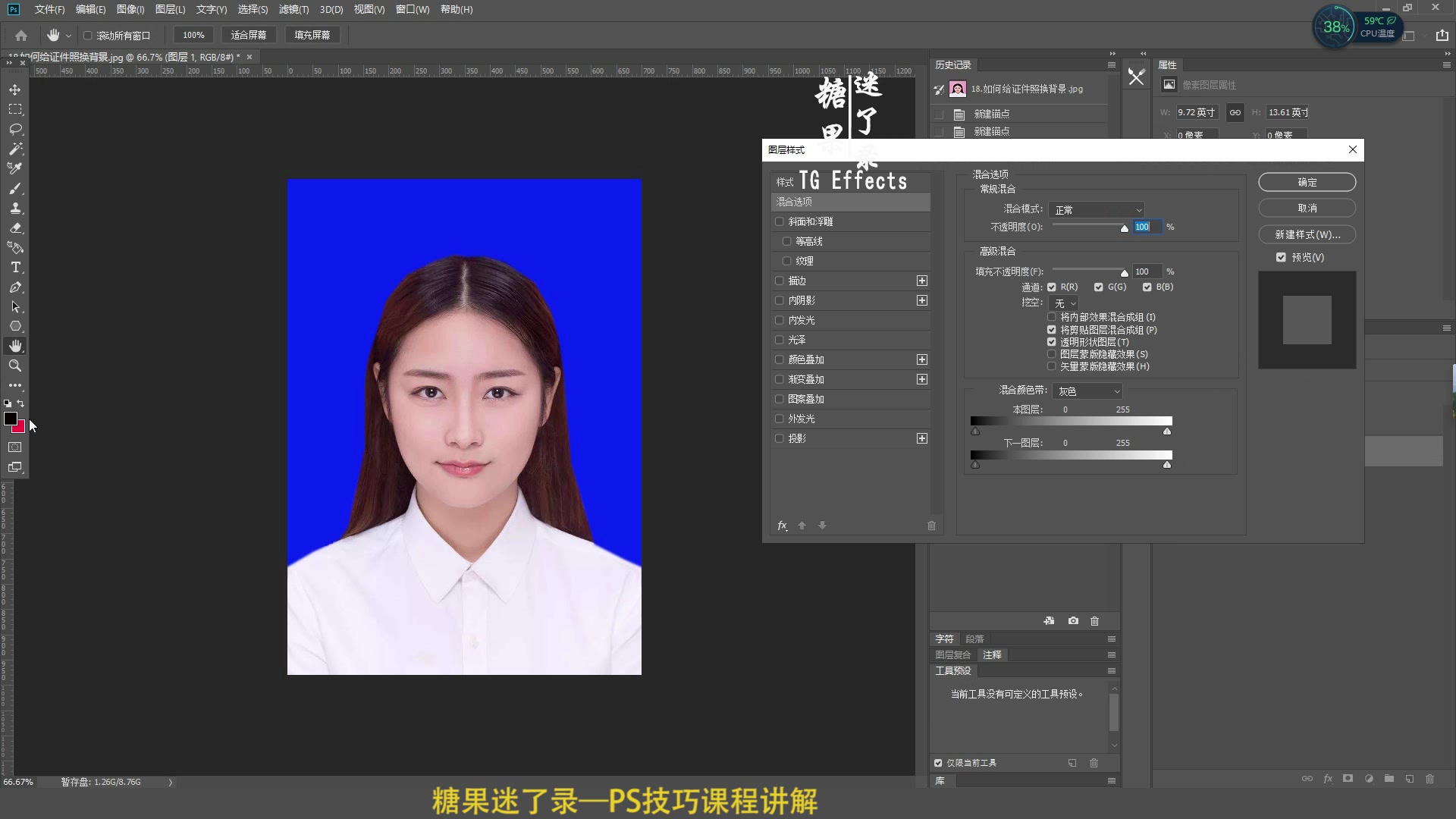Open the 挖空 dropdown showing 无
The height and width of the screenshot is (819, 1456).
(1065, 303)
